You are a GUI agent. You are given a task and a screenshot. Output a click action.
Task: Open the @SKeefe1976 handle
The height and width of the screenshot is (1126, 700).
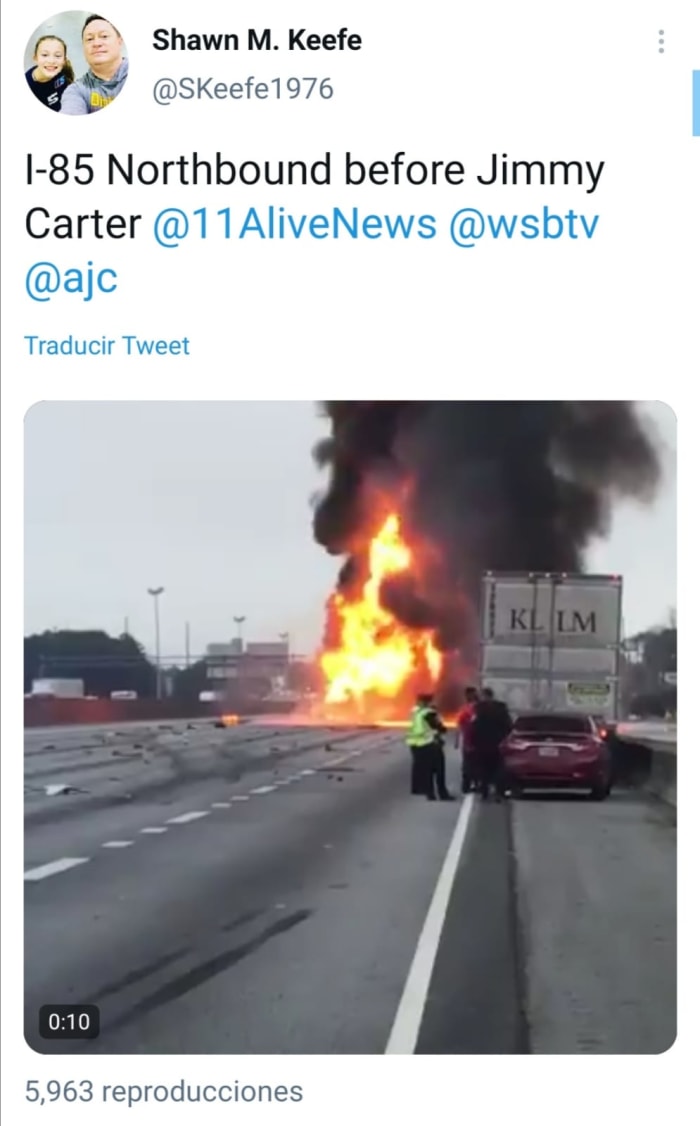click(x=243, y=89)
